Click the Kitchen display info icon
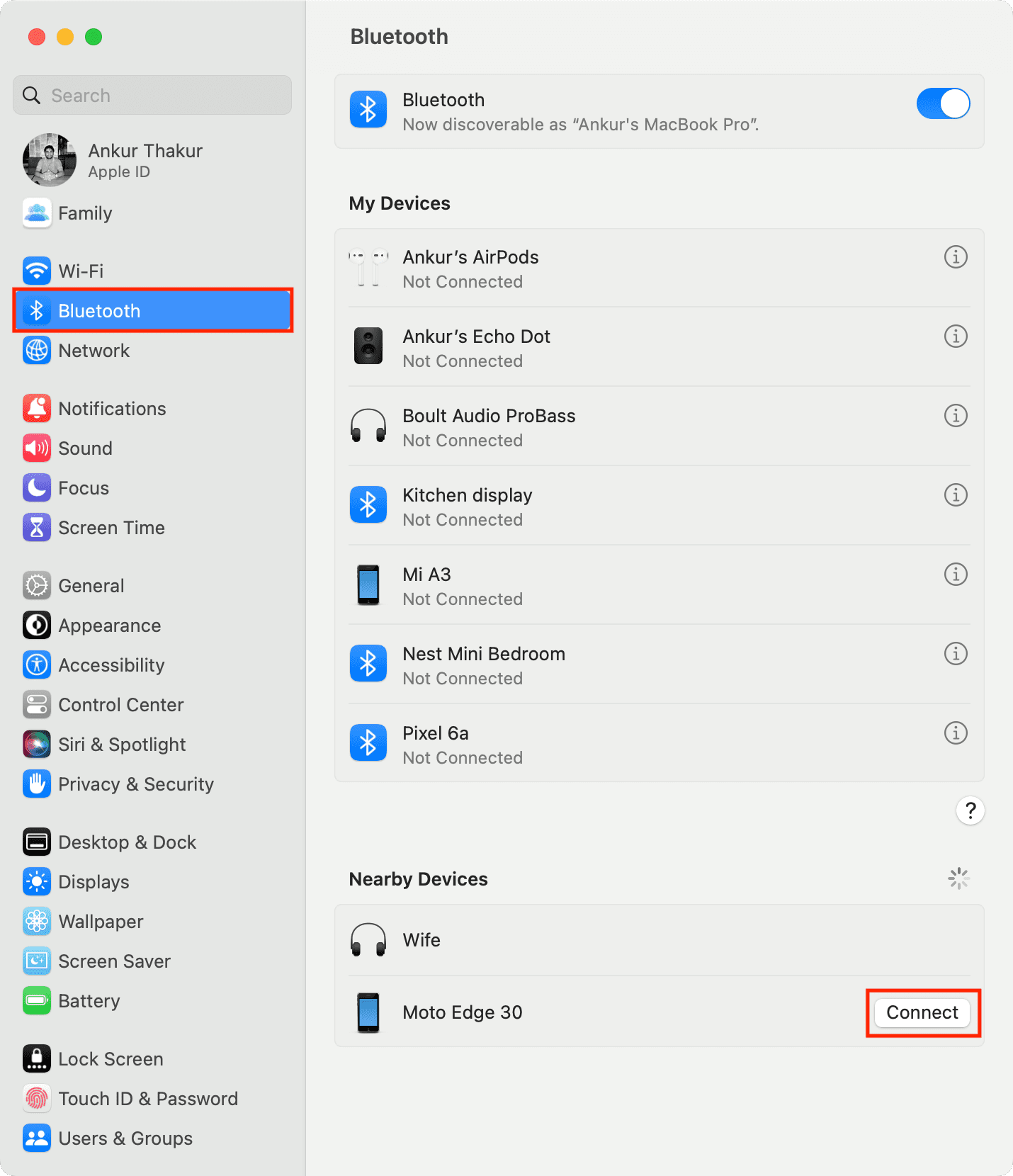 pos(956,495)
